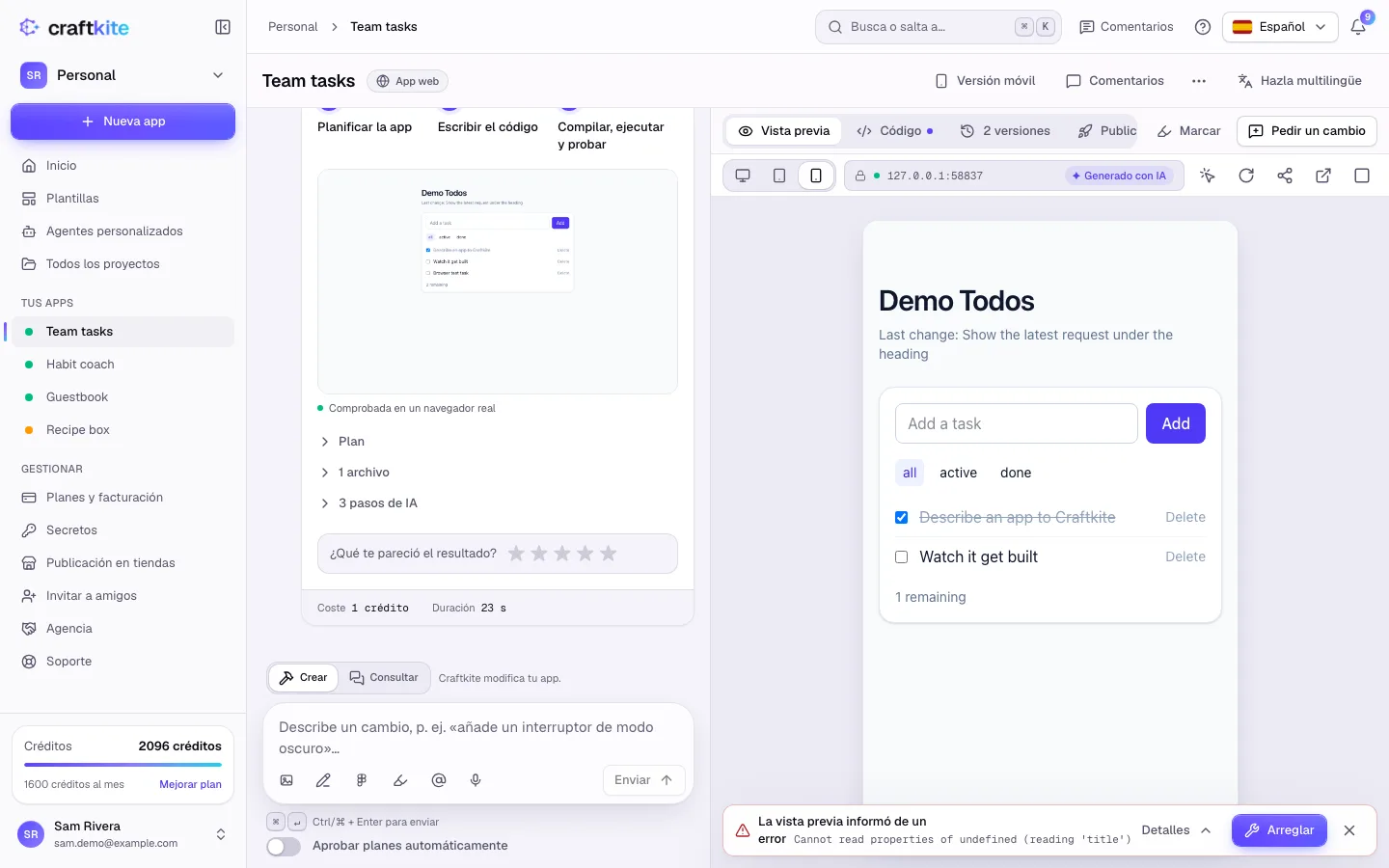Focus the 'Add a task' input field
The image size is (1389, 868).
tap(1017, 423)
